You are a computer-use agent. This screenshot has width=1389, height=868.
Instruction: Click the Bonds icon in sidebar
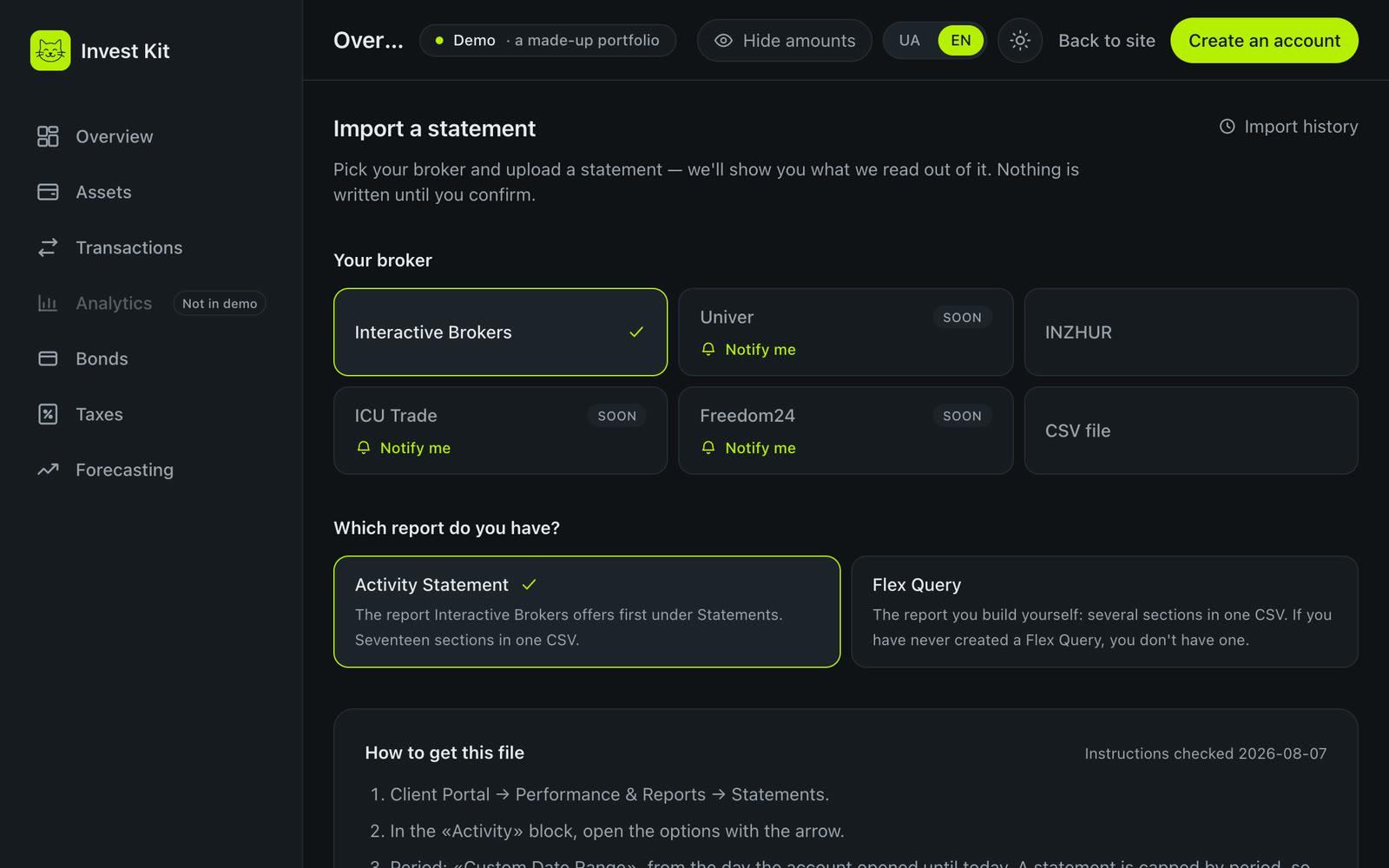(48, 358)
